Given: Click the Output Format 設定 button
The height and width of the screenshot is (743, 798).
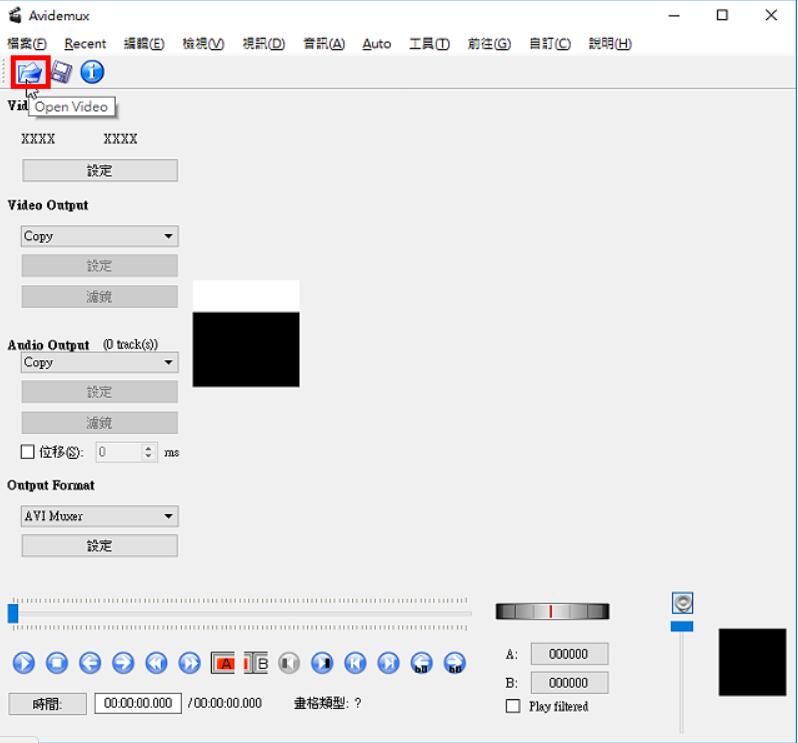Looking at the screenshot, I should tap(100, 546).
